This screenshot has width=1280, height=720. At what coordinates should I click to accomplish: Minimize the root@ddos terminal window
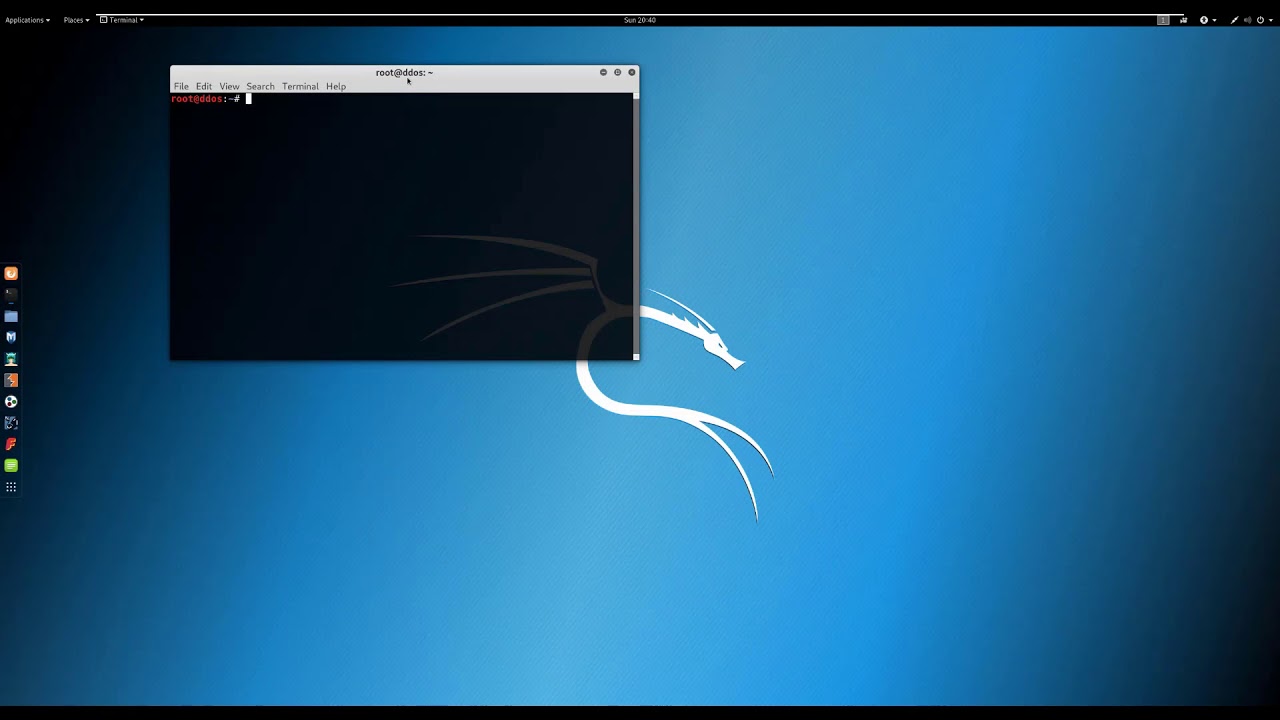coord(603,72)
